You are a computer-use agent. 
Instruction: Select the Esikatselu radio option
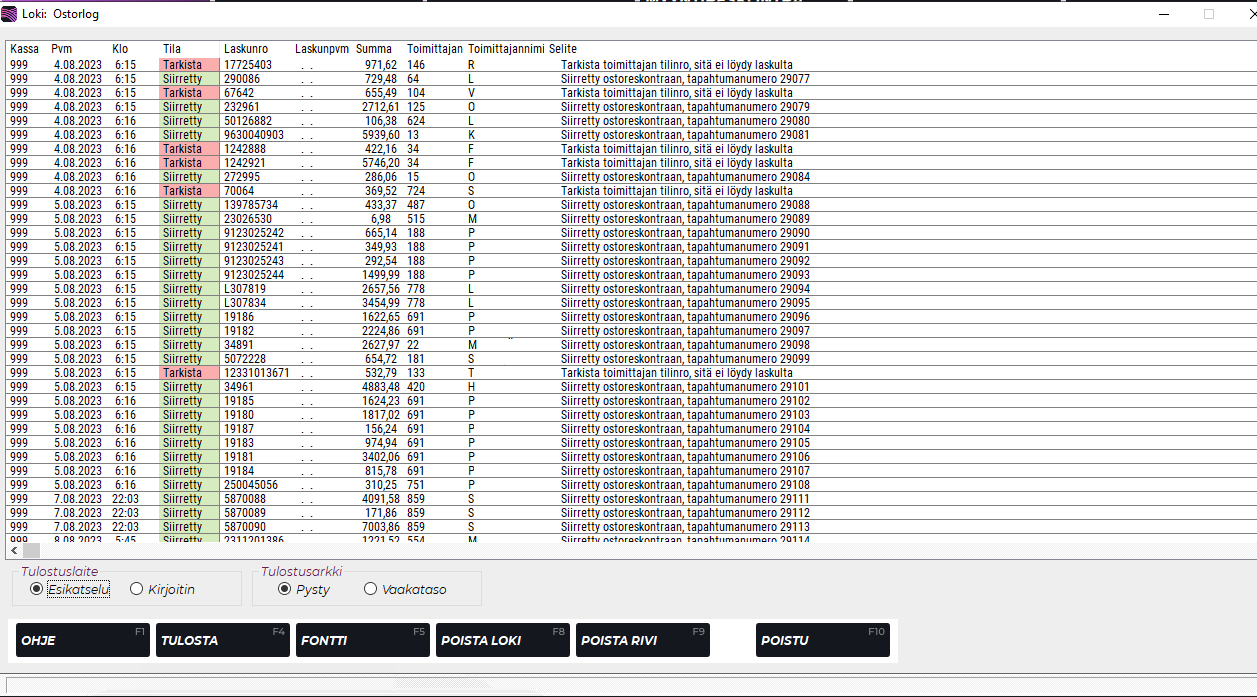pyautogui.click(x=37, y=590)
